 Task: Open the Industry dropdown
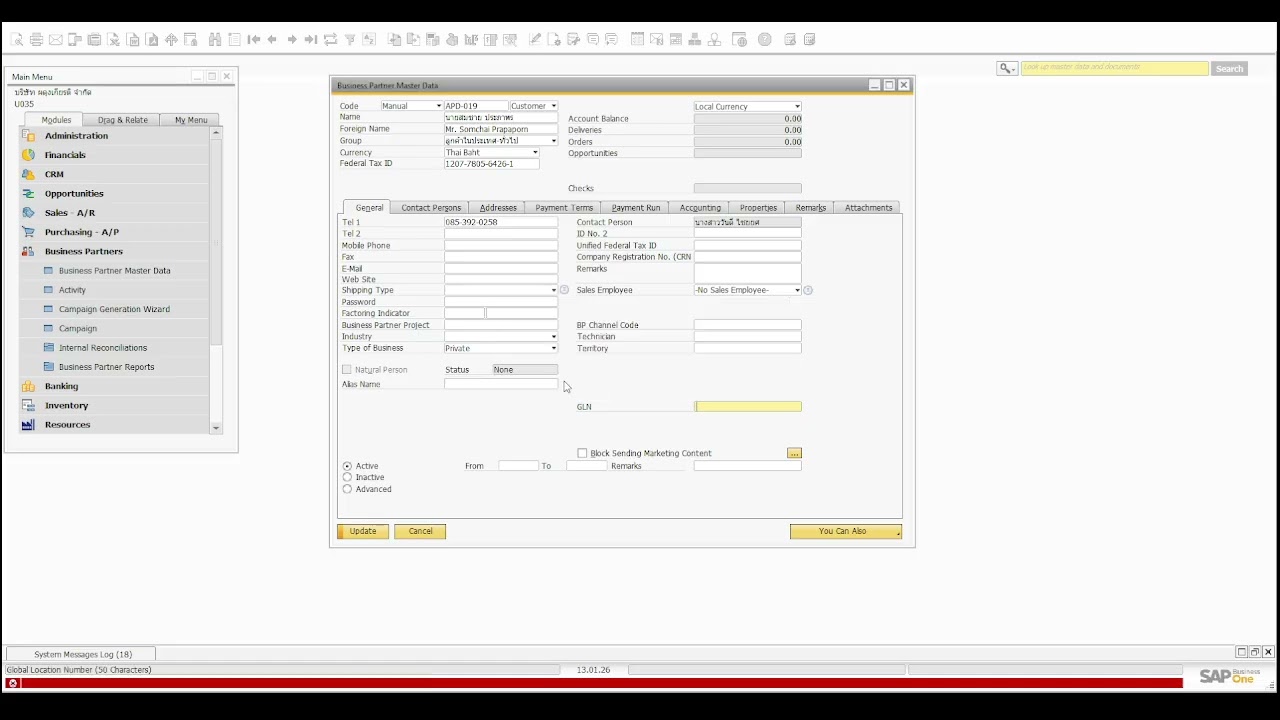click(554, 337)
